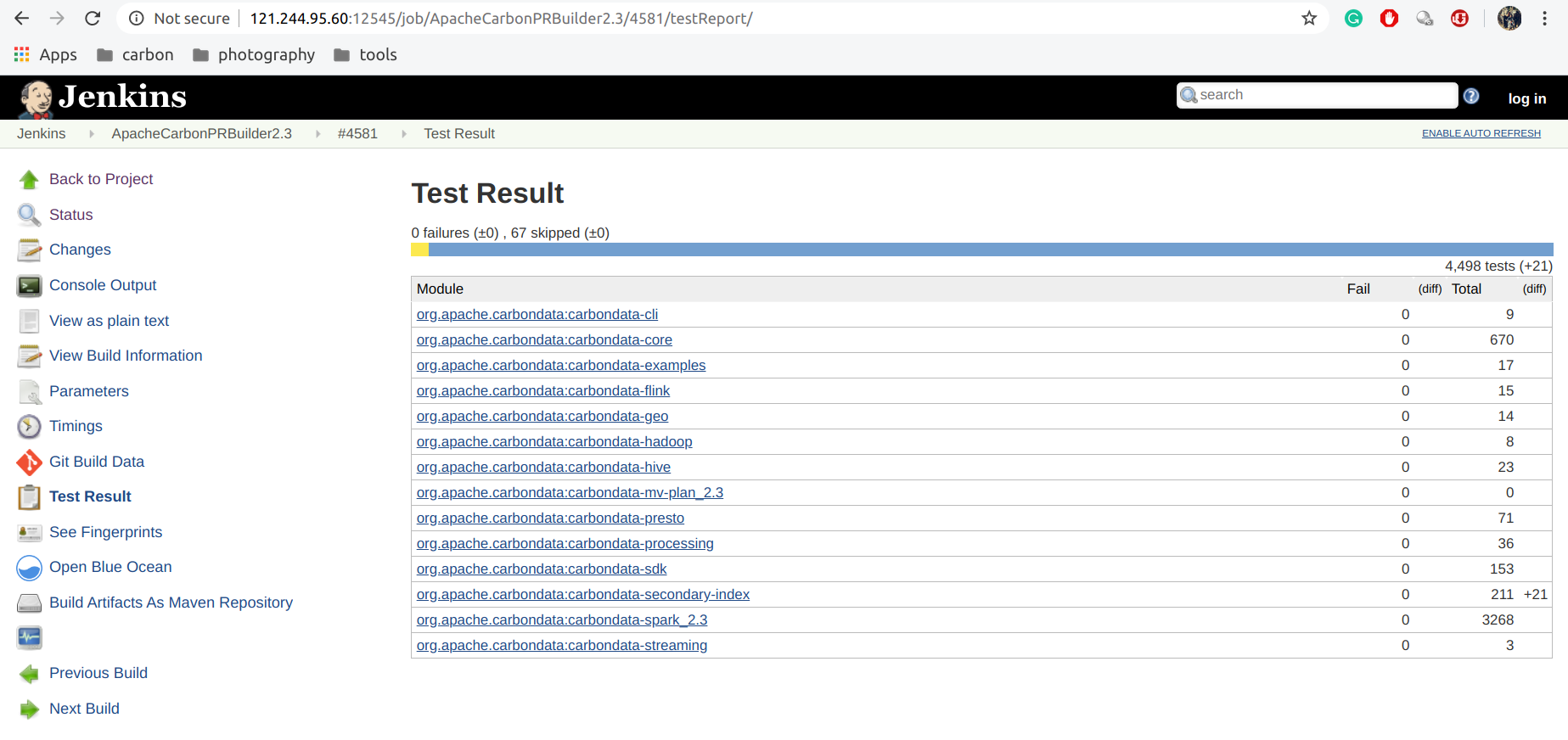The height and width of the screenshot is (740, 1568).
Task: Click the Console Output terminal icon
Action: 30,286
